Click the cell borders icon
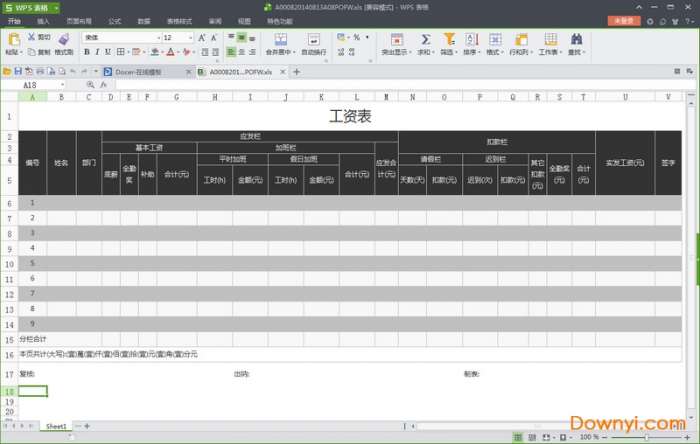 pos(121,52)
